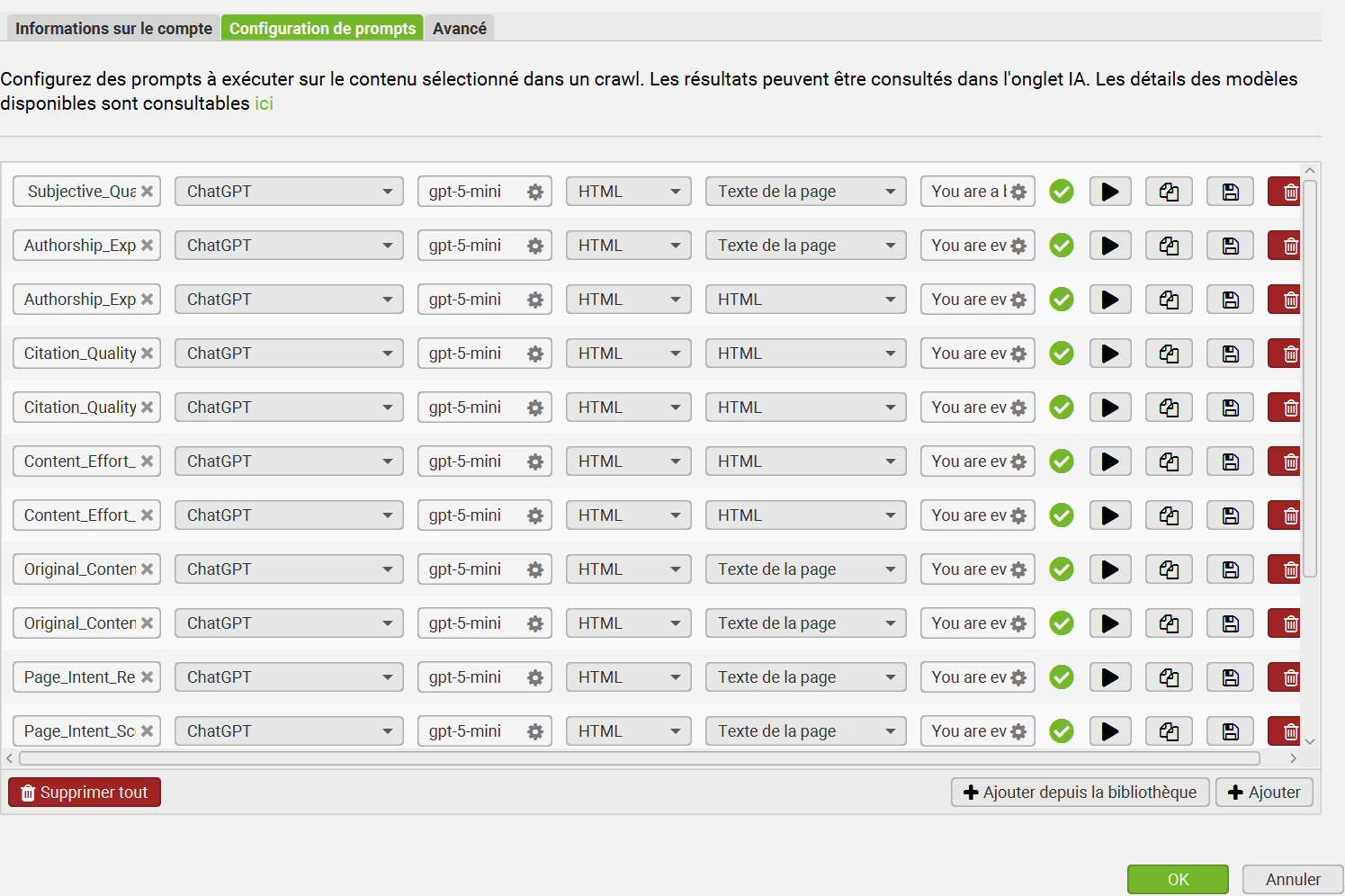Viewport: 1345px width, 896px height.
Task: Click play button on Page_Intent_Re row
Action: pyautogui.click(x=1110, y=677)
